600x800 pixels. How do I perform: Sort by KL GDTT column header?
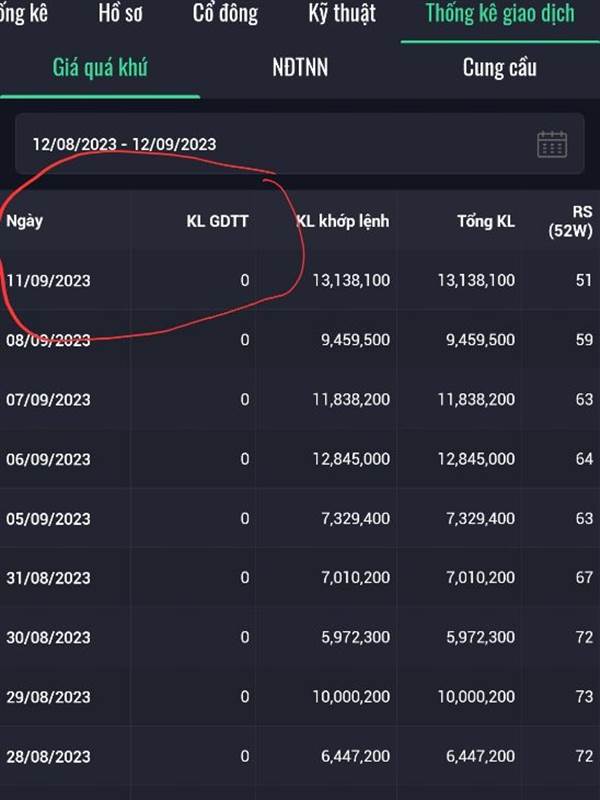pyautogui.click(x=217, y=221)
